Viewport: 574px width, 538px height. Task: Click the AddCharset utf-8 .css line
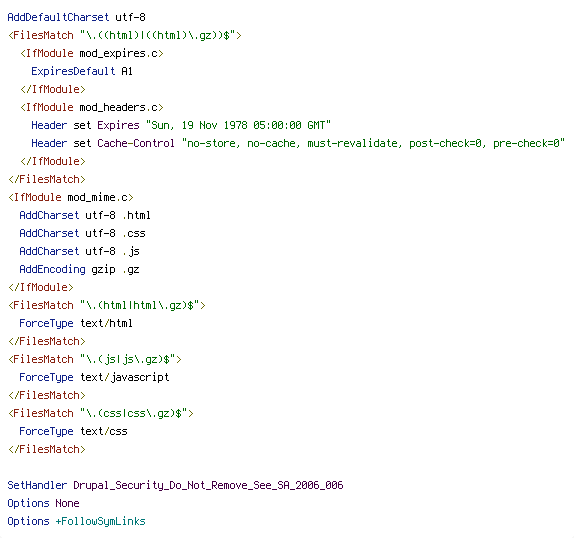tap(82, 233)
